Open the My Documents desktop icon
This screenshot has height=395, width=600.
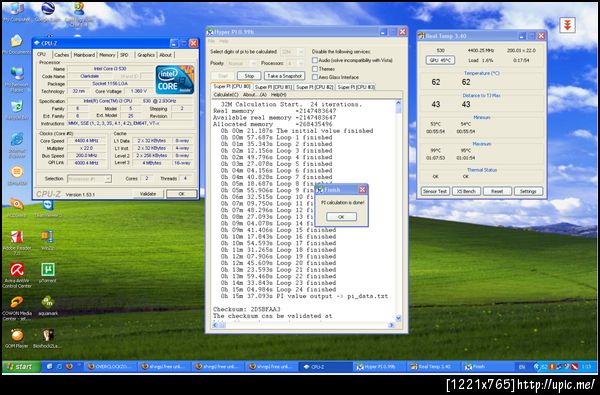point(16,44)
